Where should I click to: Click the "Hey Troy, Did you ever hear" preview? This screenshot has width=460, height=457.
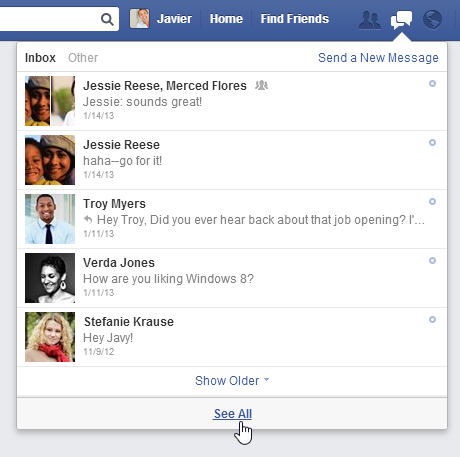(261, 220)
